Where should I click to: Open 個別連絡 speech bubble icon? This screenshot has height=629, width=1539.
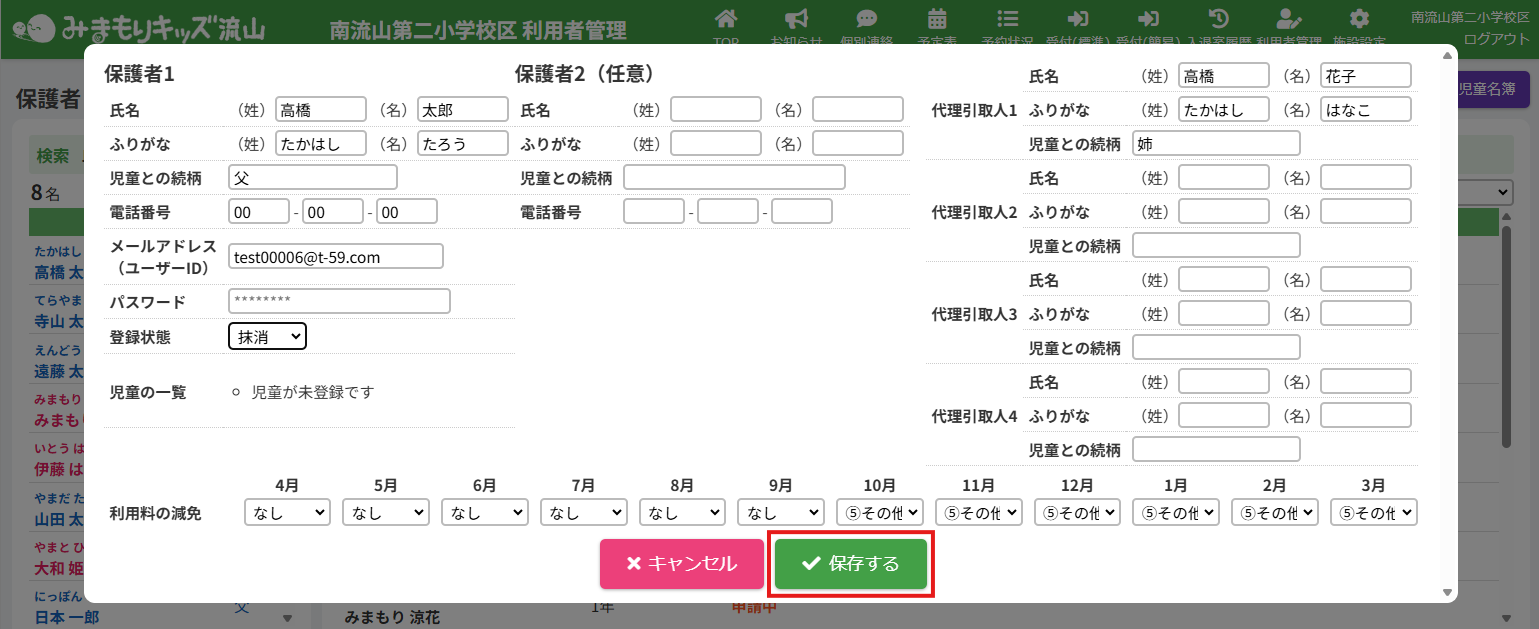pos(867,20)
